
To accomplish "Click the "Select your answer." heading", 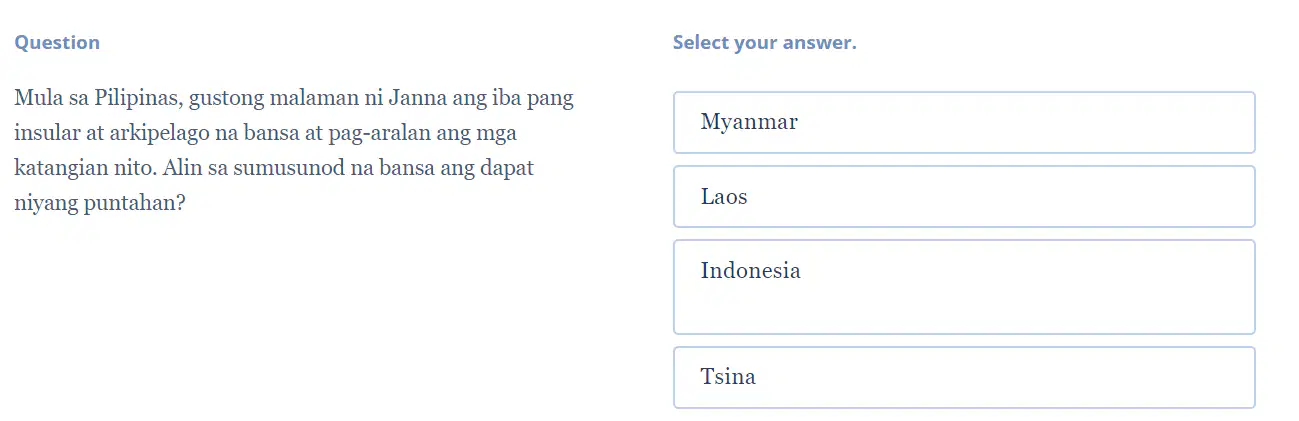I will pyautogui.click(x=765, y=42).
